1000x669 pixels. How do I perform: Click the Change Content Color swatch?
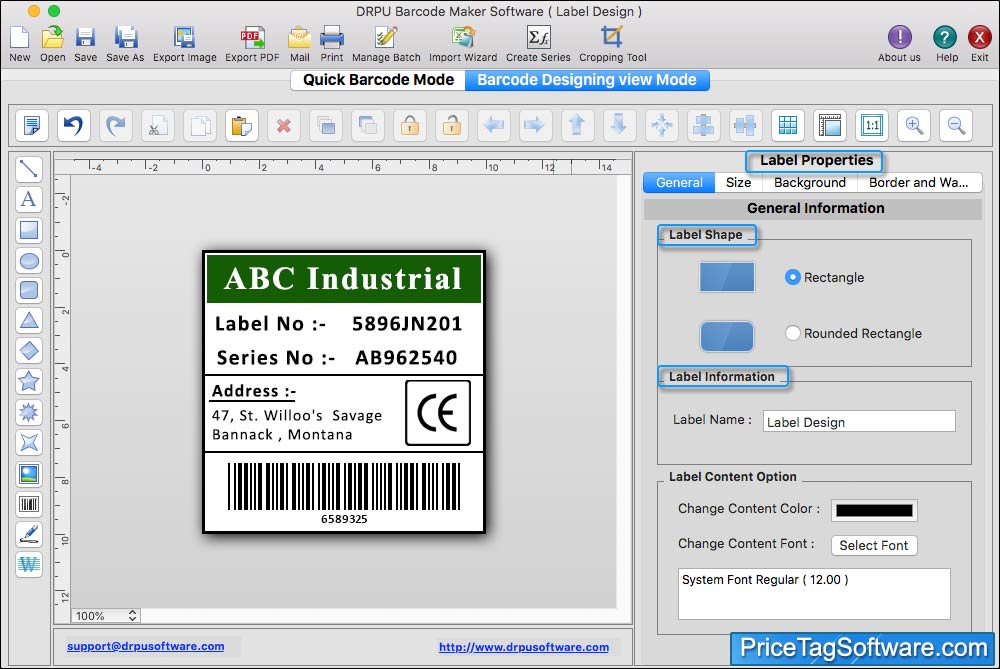coord(874,510)
